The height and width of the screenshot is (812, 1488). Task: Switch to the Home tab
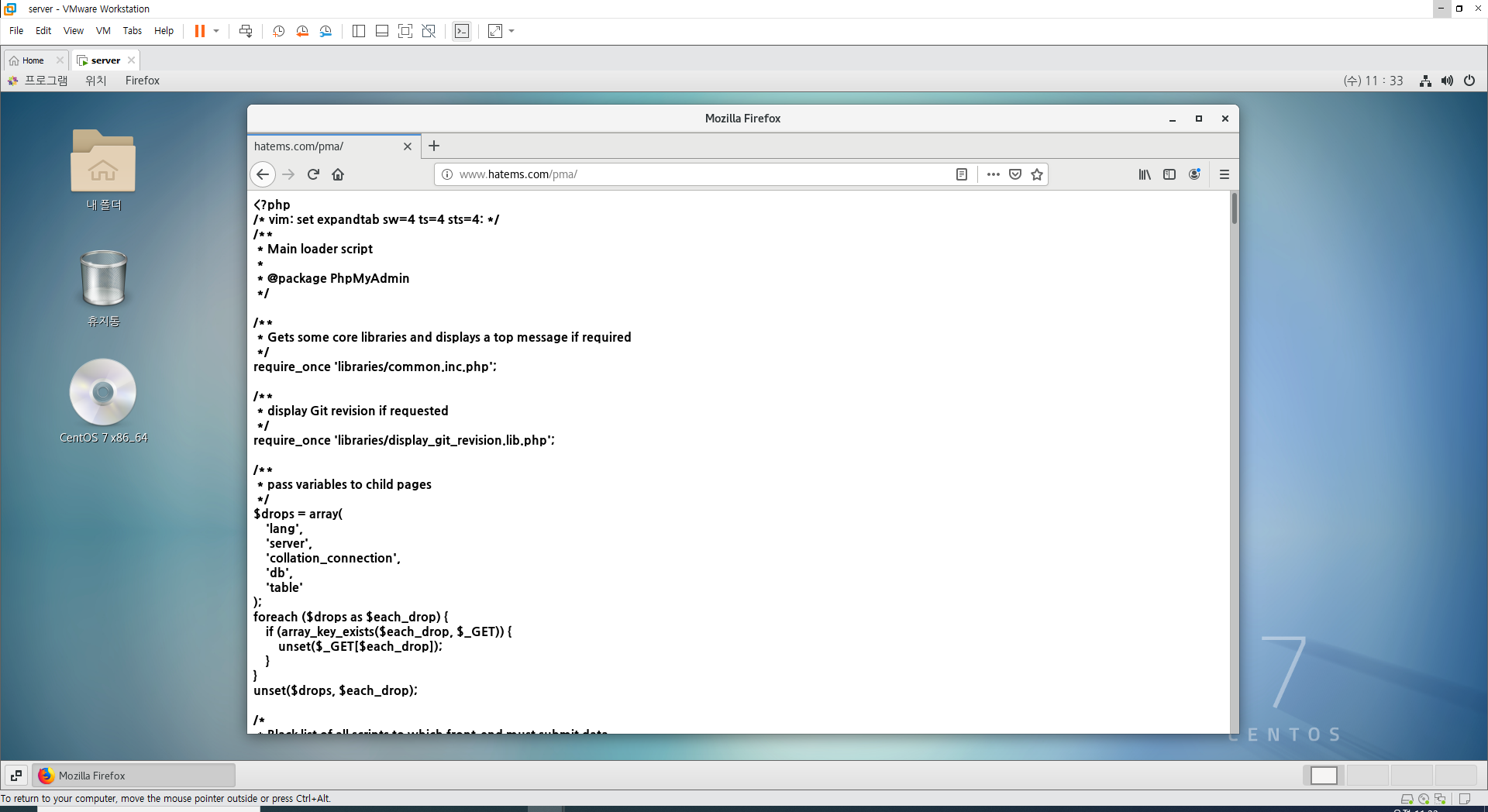tap(33, 60)
